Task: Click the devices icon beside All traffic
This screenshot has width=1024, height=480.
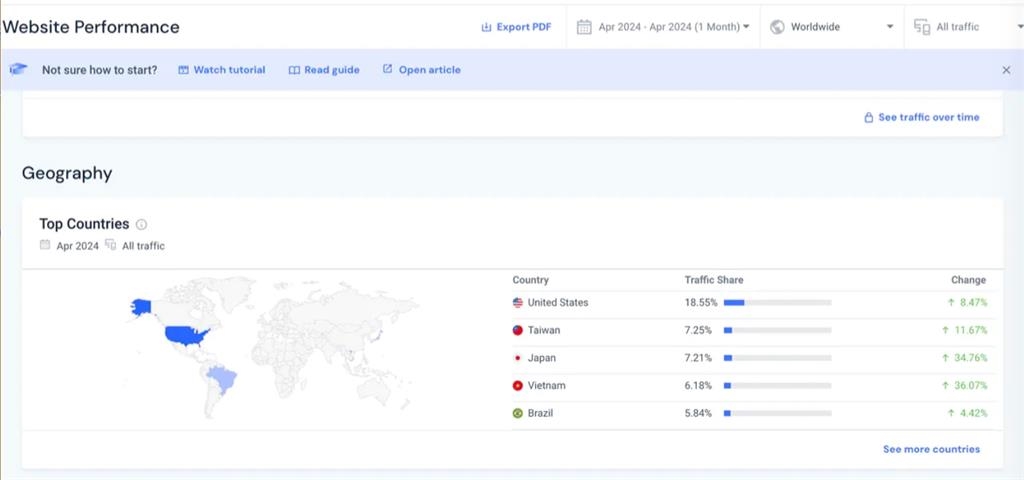Action: point(922,27)
